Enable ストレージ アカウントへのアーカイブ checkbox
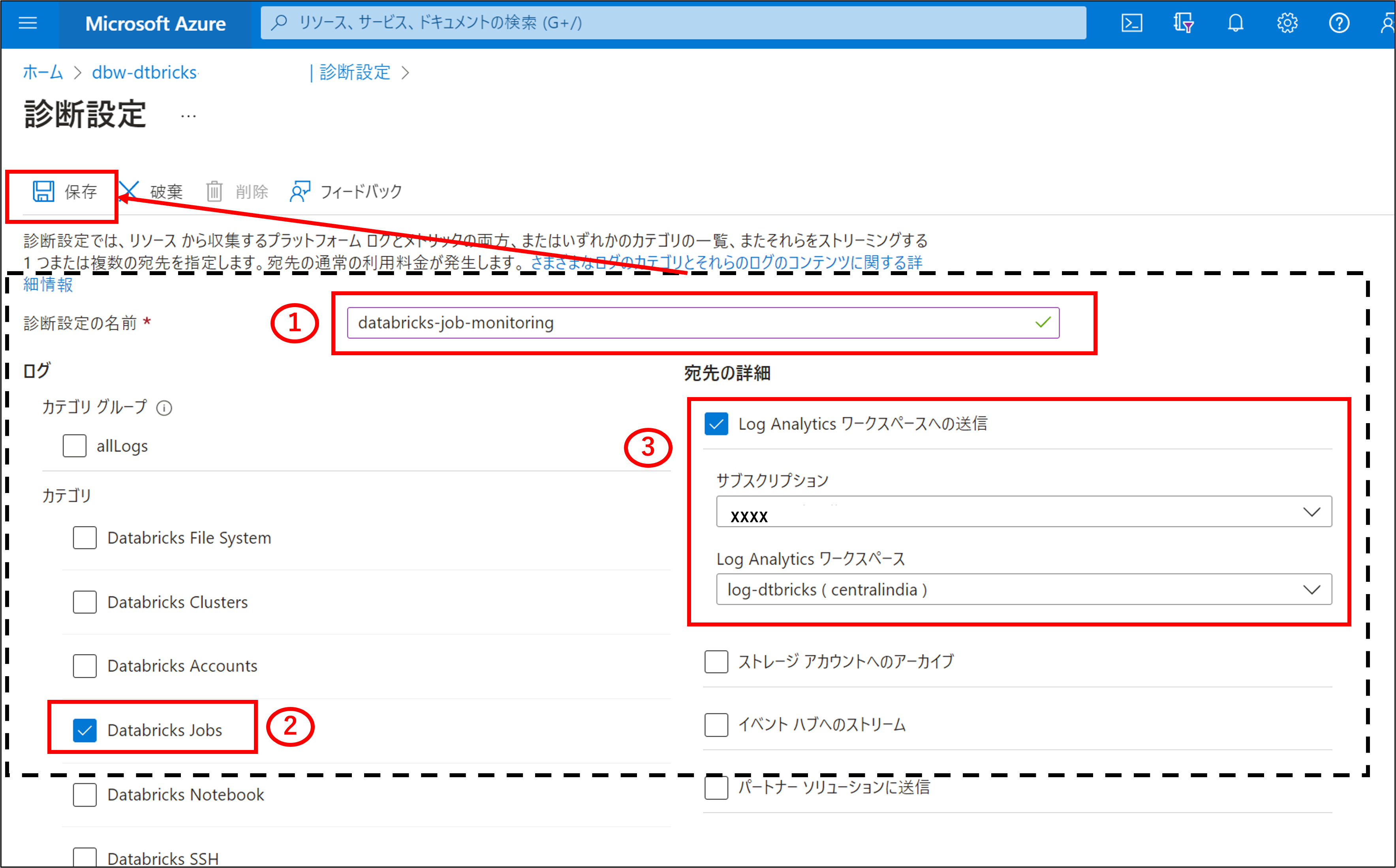 click(716, 661)
